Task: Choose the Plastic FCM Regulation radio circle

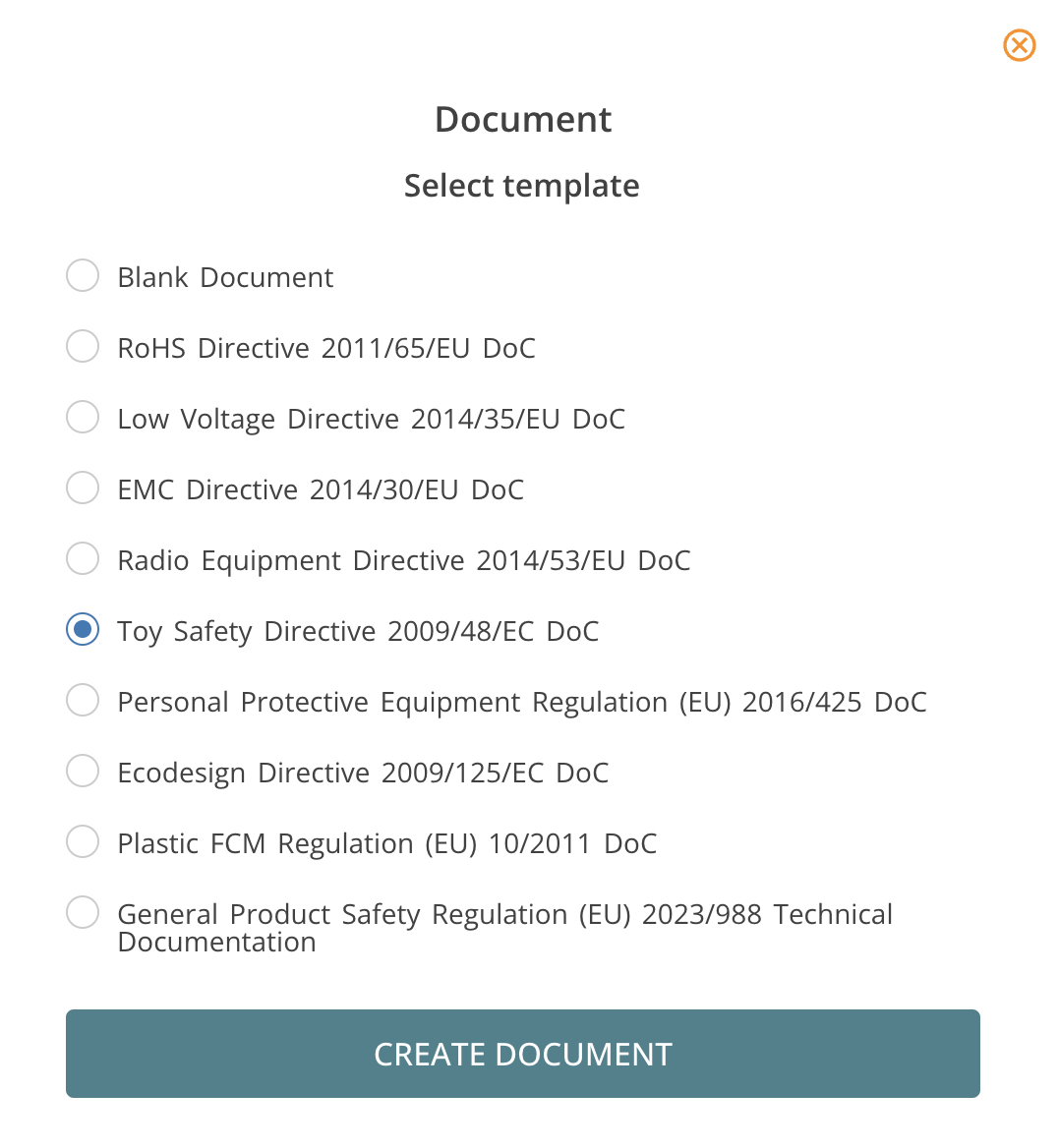Action: [82, 842]
